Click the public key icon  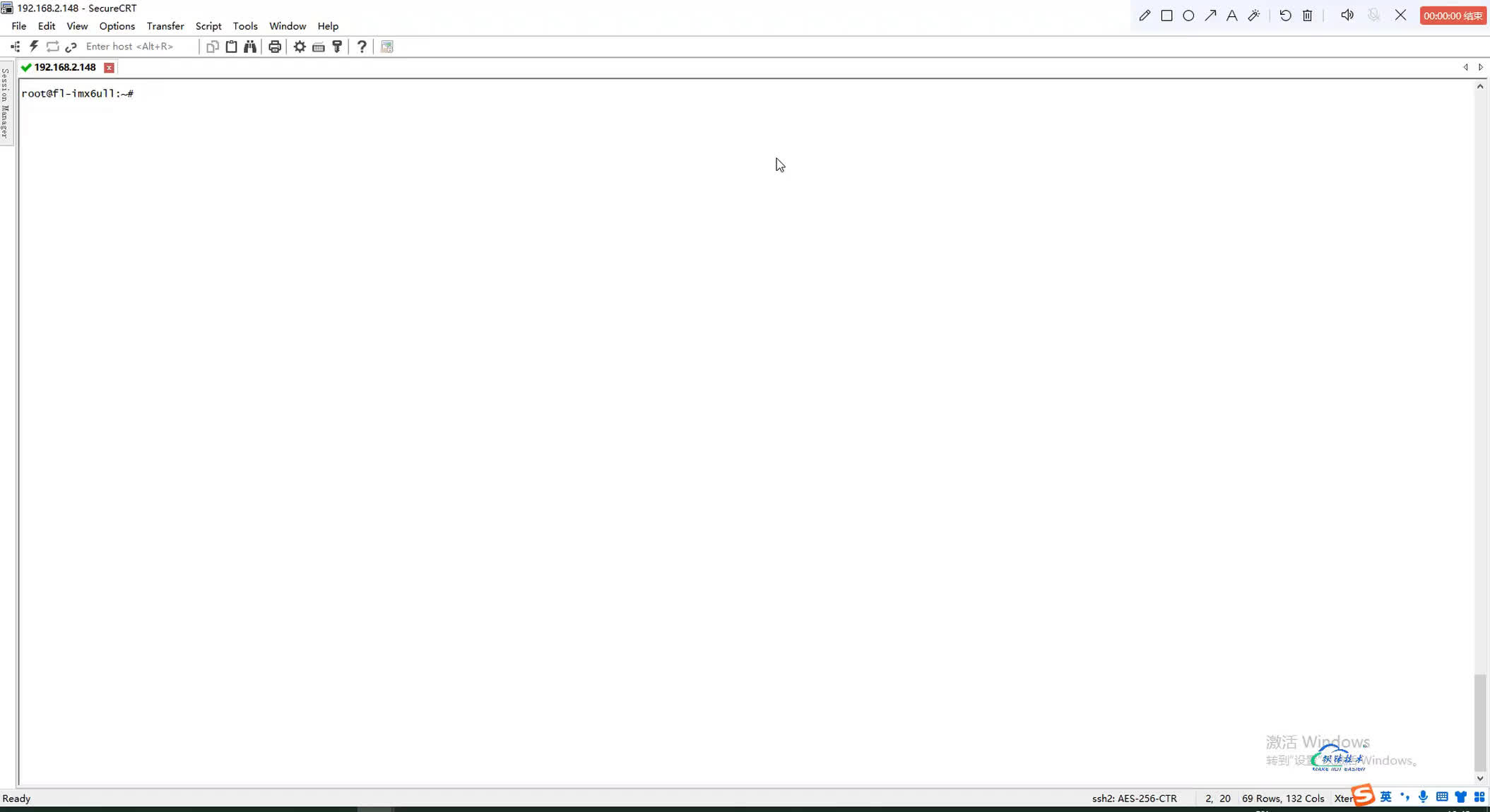coord(337,47)
